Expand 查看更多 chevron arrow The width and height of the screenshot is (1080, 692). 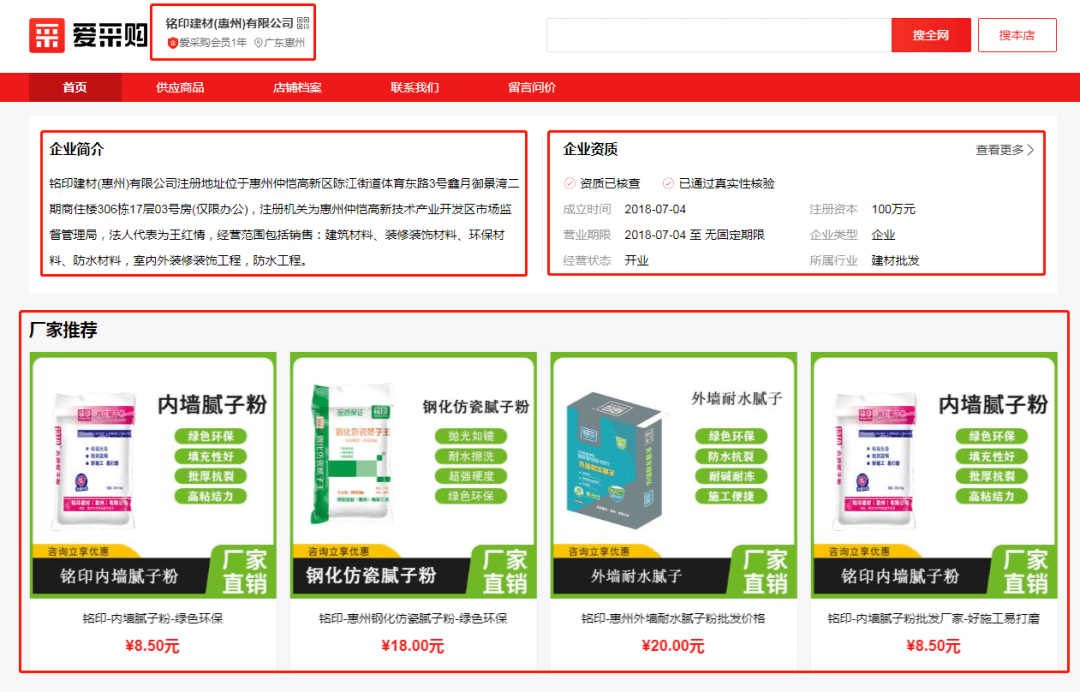[x=1030, y=150]
